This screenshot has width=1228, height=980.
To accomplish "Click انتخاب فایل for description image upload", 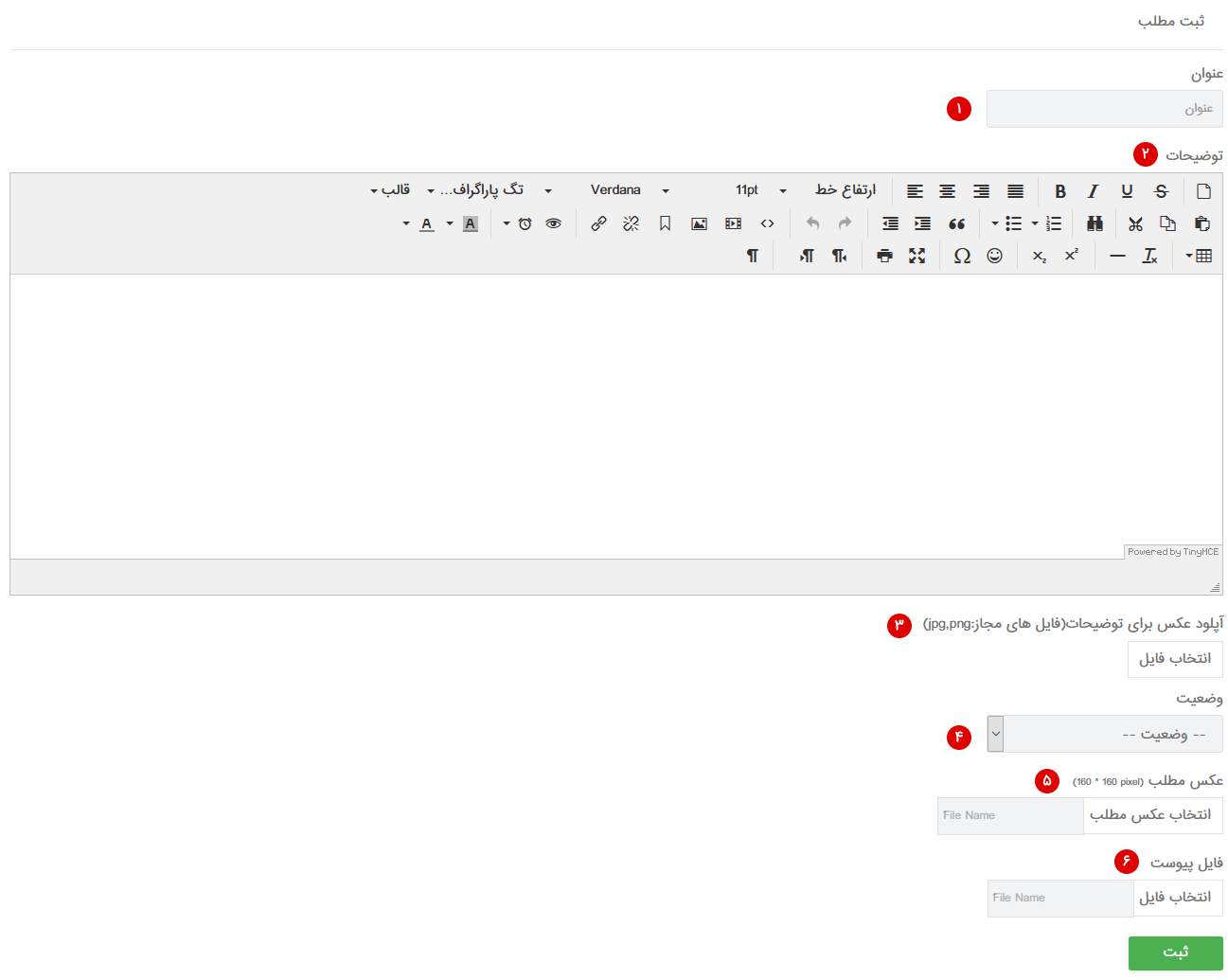I will click(x=1175, y=659).
